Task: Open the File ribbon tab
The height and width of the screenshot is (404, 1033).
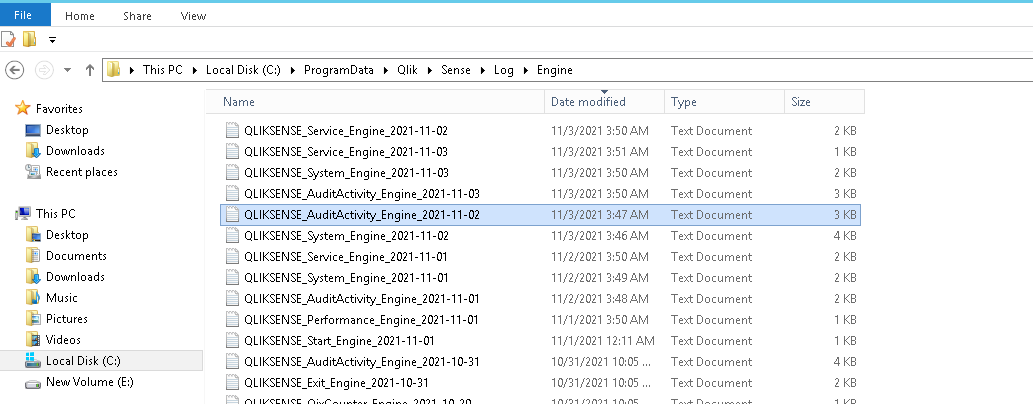Action: (x=25, y=15)
